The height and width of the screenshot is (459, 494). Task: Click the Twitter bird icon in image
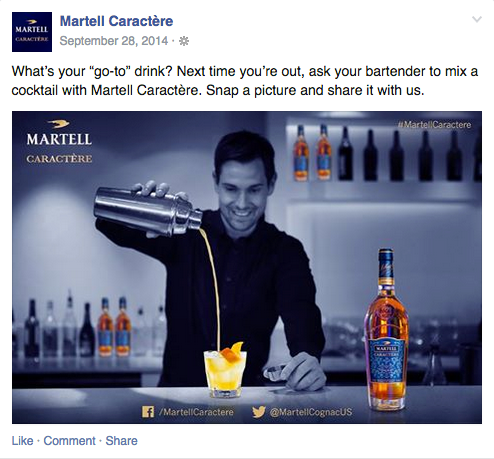point(258,412)
